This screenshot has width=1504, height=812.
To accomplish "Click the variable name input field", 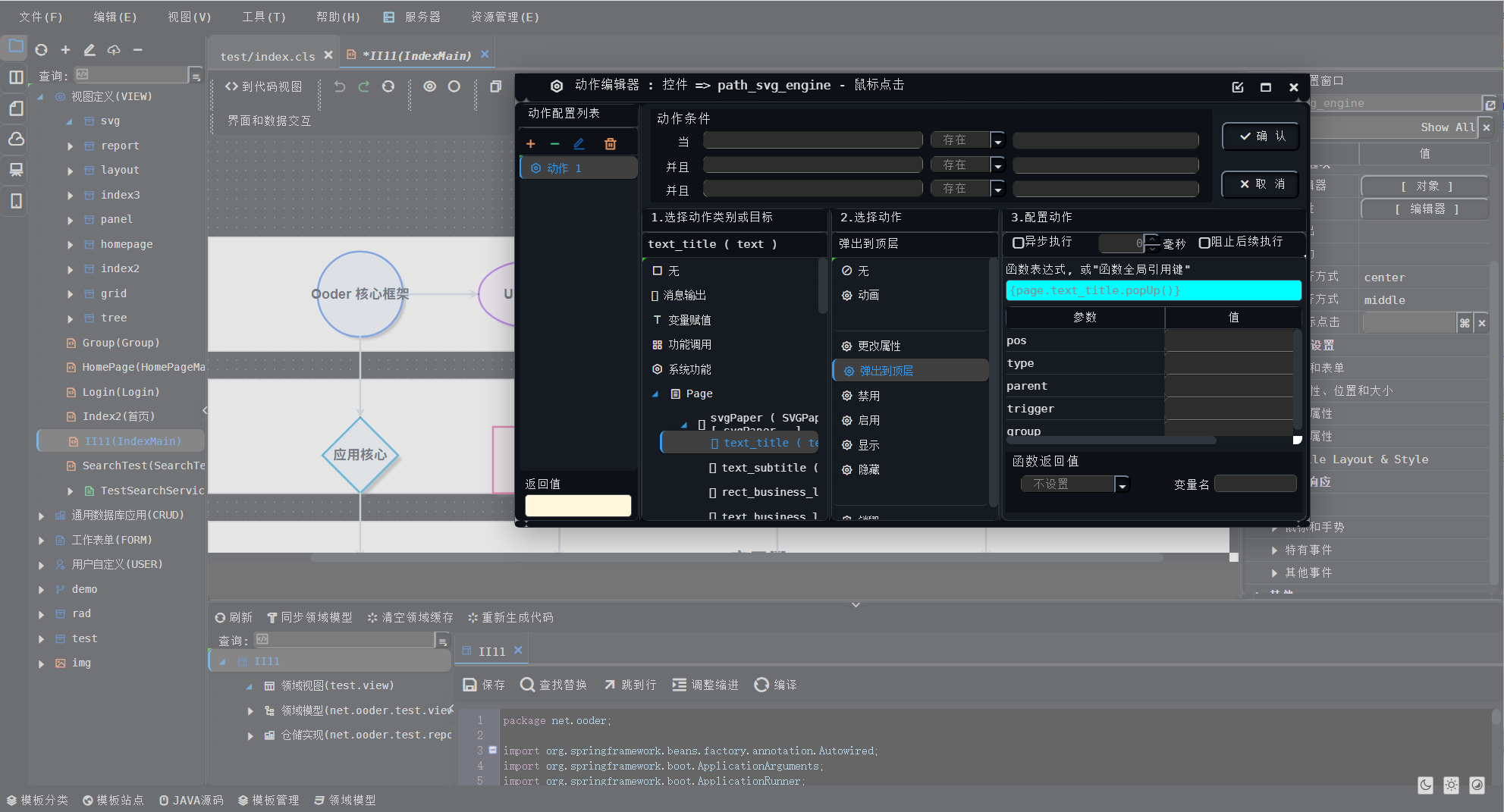I will tap(1255, 484).
